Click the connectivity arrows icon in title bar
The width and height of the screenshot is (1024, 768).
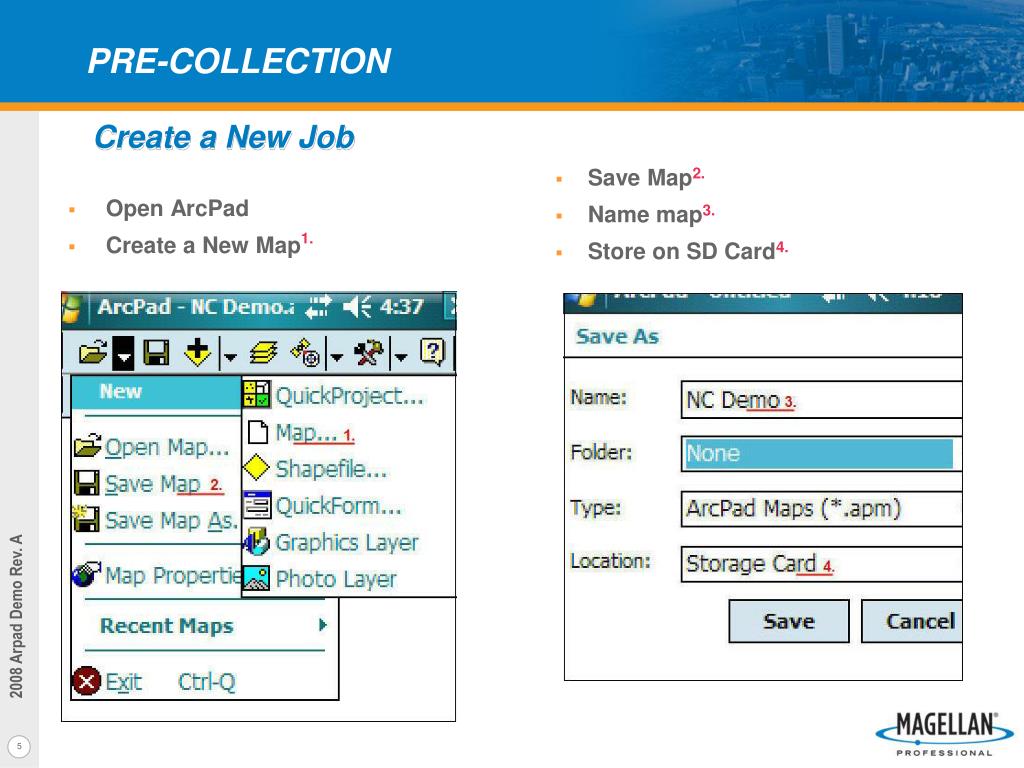click(x=318, y=306)
